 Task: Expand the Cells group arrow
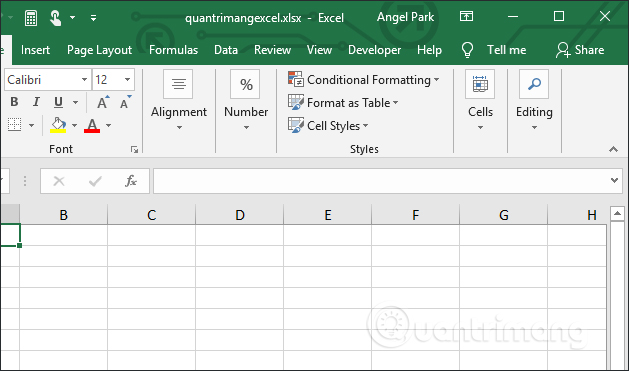pos(480,128)
